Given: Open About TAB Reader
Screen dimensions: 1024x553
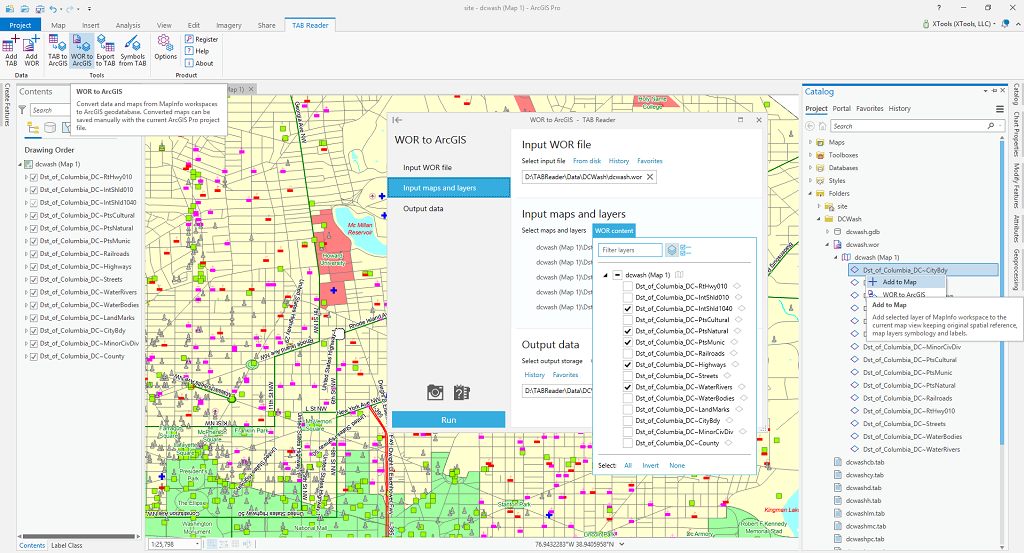Looking at the screenshot, I should (x=199, y=63).
